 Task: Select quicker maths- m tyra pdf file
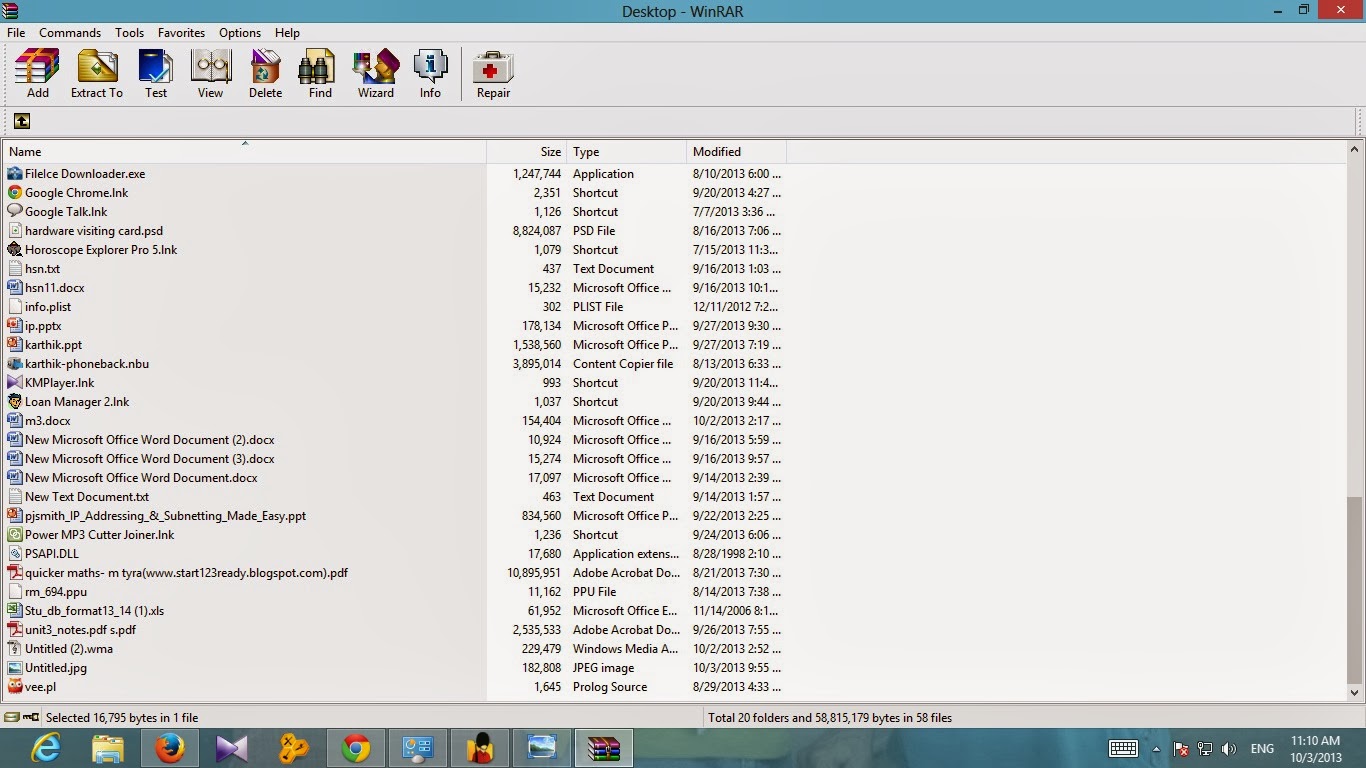[187, 573]
